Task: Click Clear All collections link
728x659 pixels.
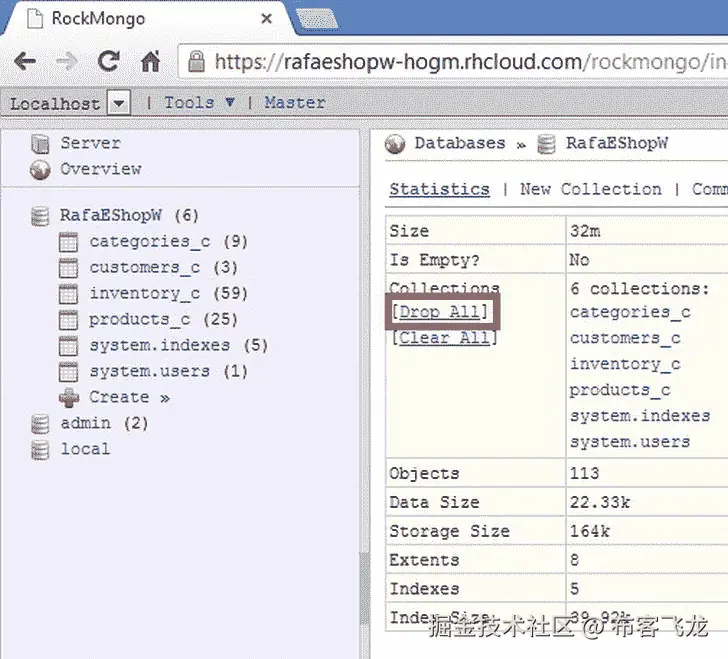Action: 444,338
